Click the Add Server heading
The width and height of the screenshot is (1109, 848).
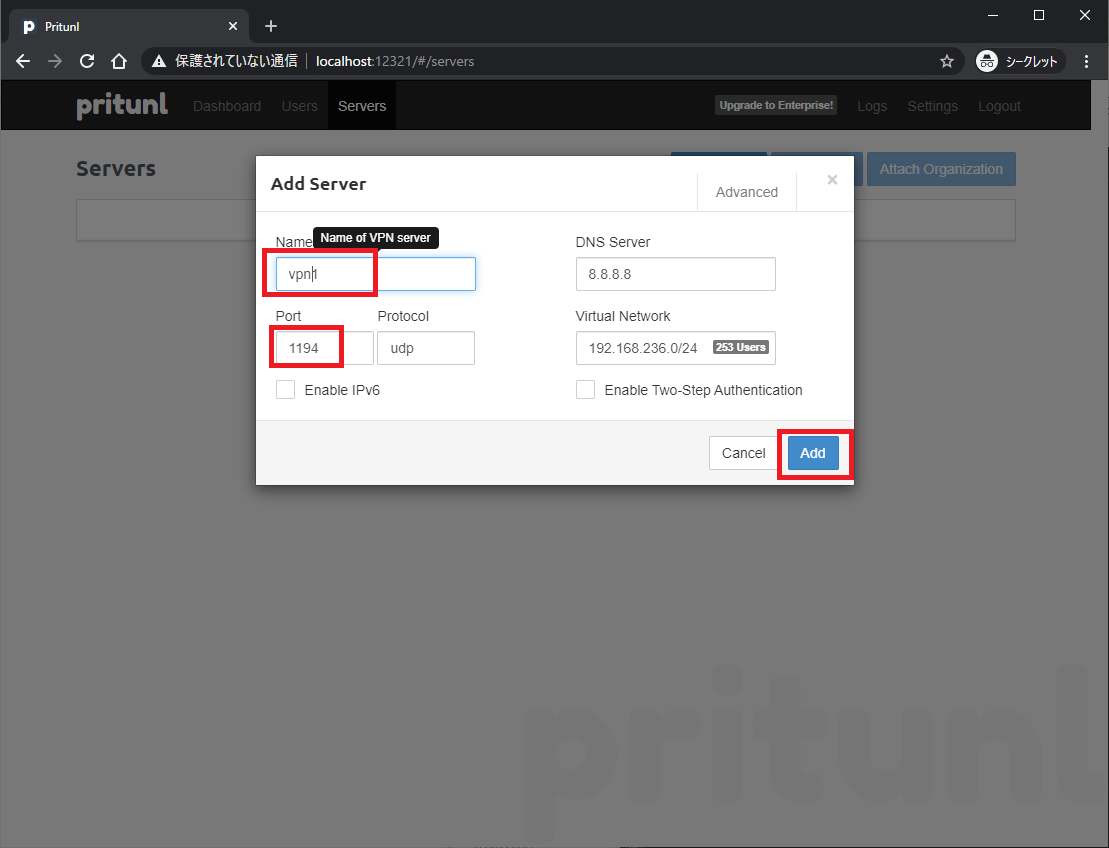point(318,184)
